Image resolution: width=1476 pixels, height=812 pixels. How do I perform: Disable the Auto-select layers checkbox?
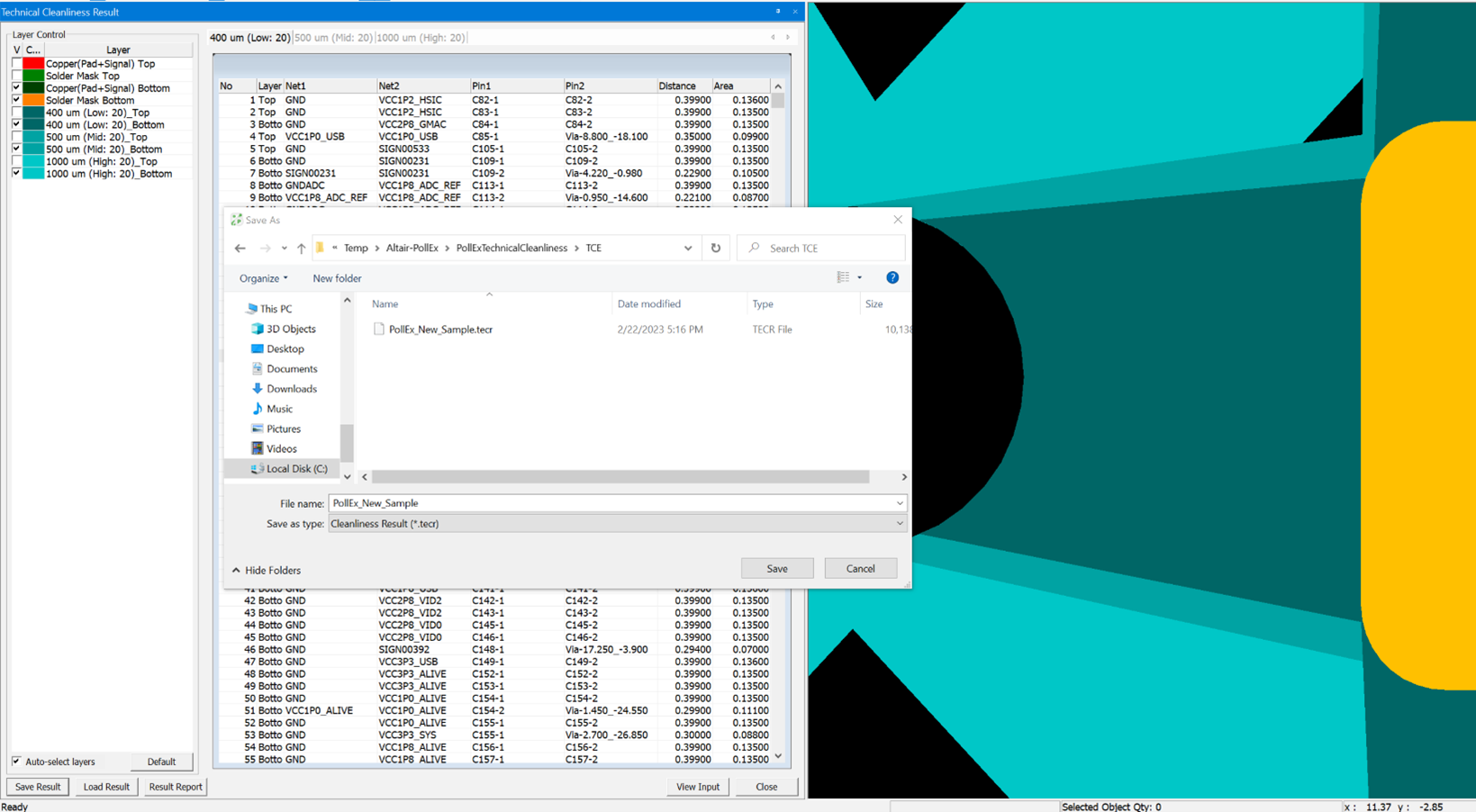point(16,762)
